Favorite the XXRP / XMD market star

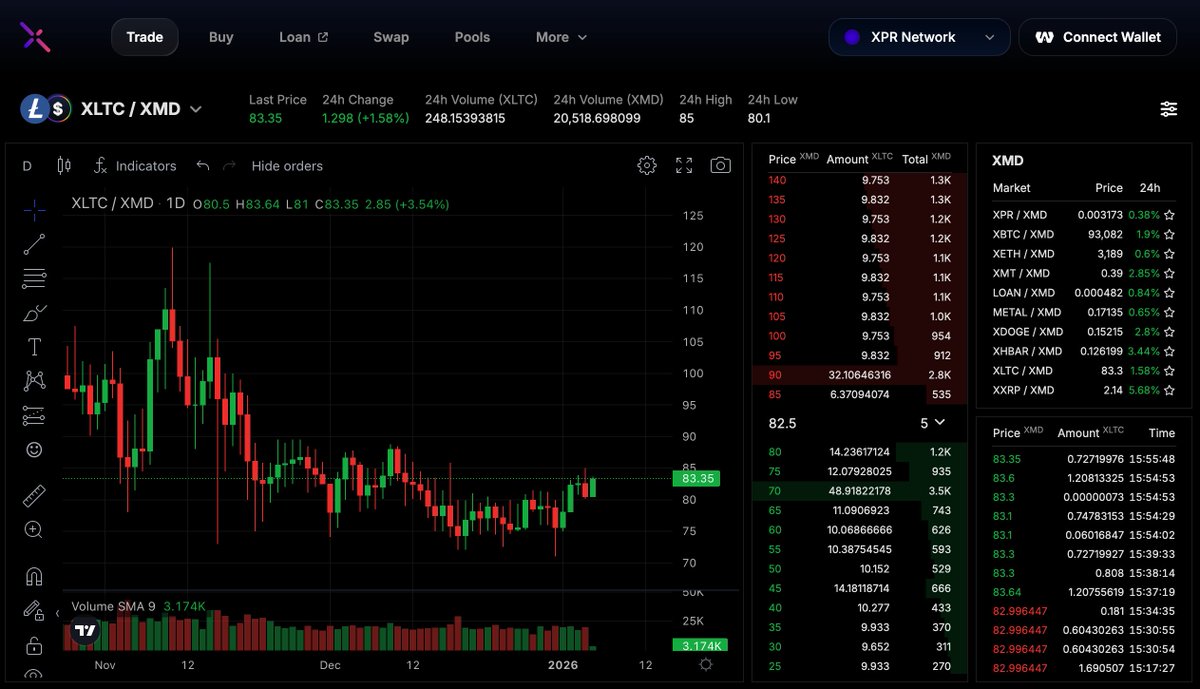(1169, 391)
